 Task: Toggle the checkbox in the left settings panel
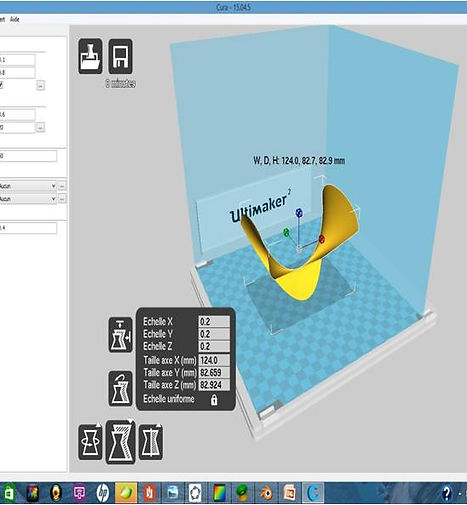point(1,85)
